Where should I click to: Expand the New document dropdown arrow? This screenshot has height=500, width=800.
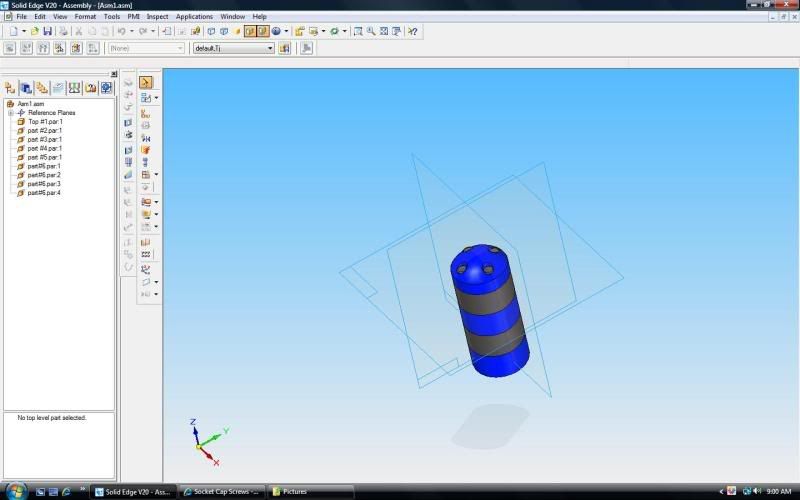(x=23, y=32)
